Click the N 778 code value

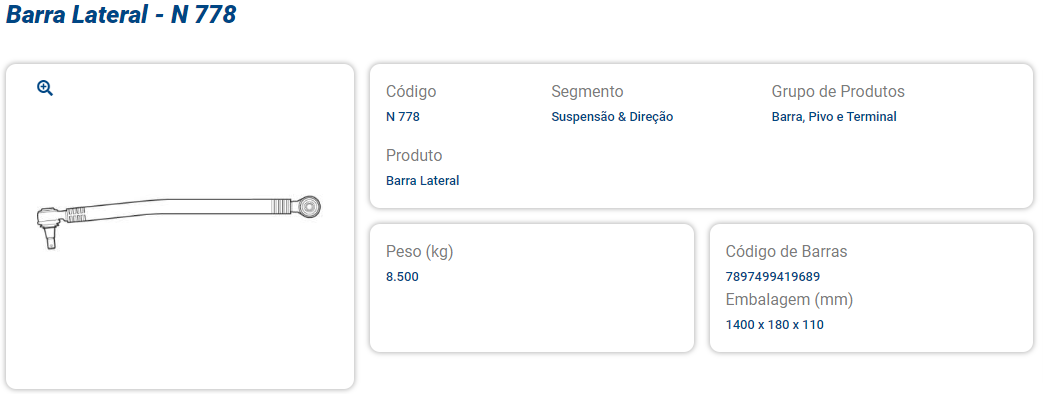coord(403,117)
